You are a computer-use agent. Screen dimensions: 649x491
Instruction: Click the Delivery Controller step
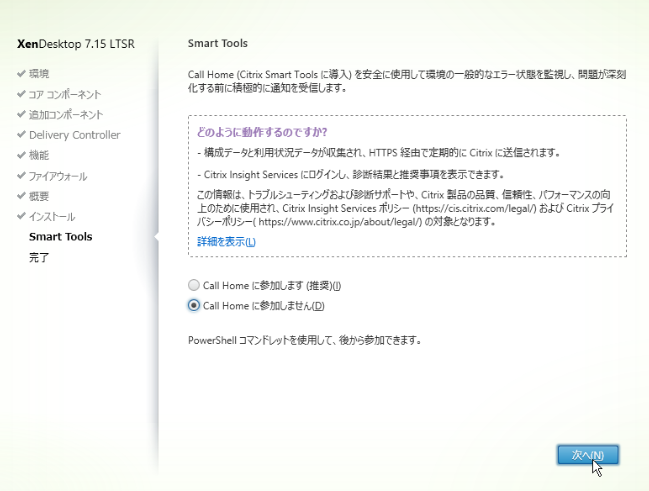pos(75,135)
